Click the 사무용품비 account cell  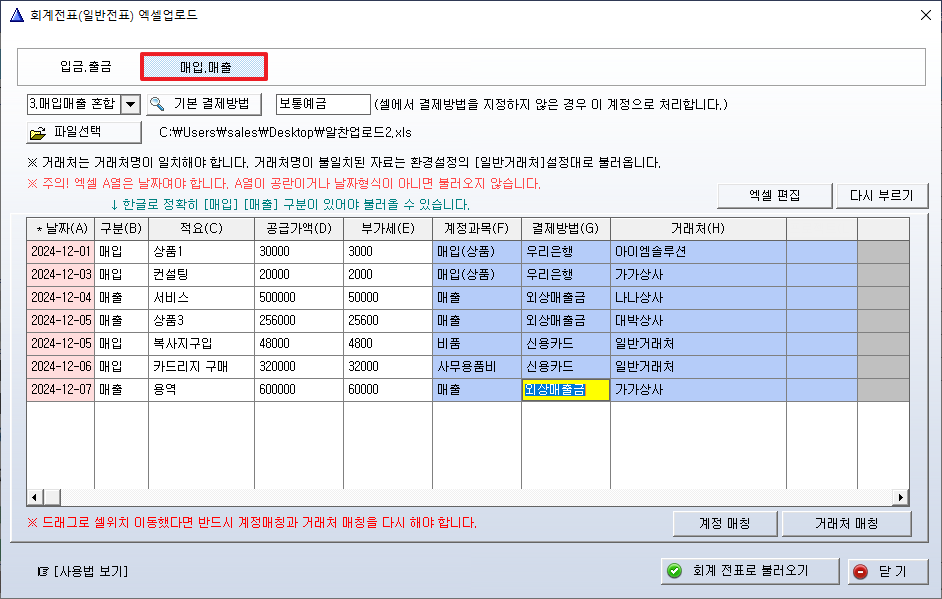pos(476,366)
